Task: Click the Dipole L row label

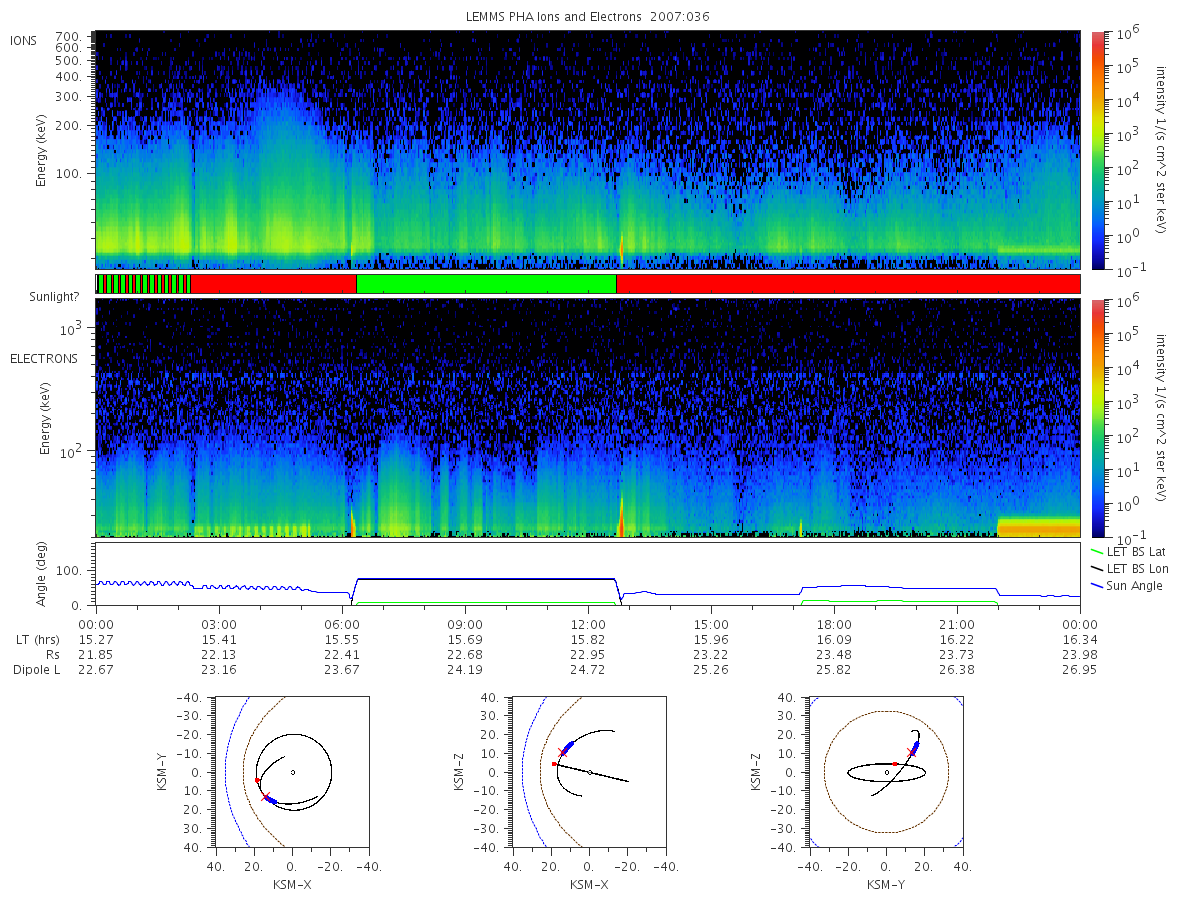Action: coord(37,670)
